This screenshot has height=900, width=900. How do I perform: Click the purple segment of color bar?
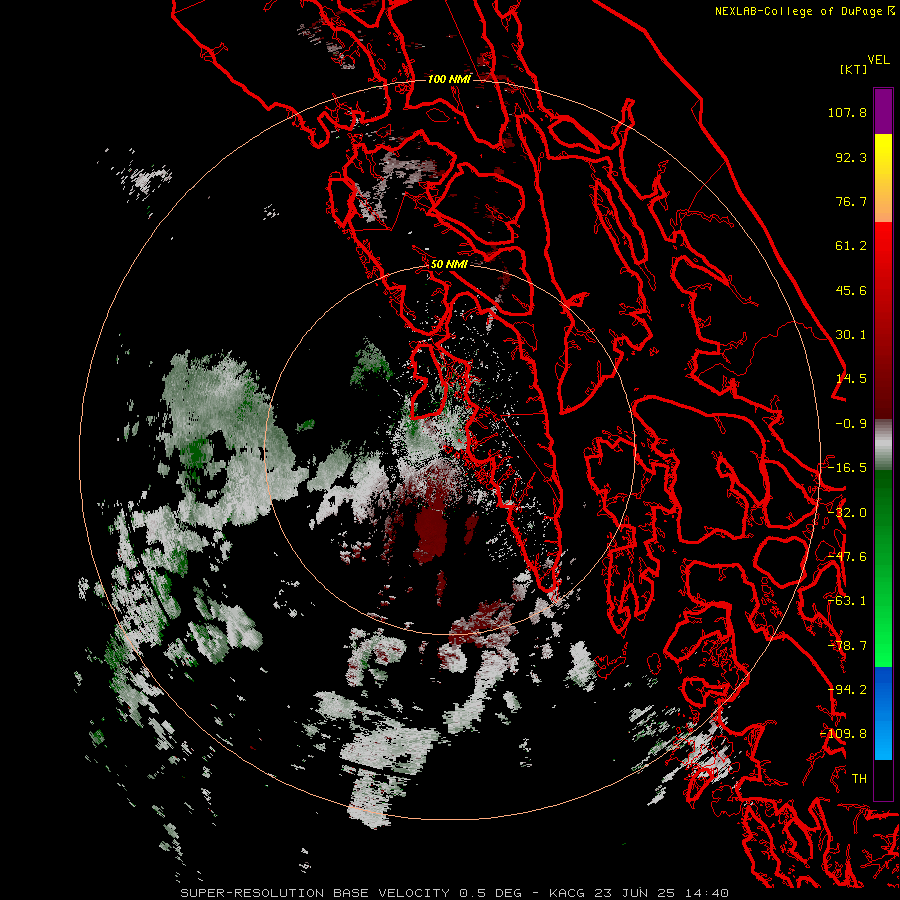(883, 111)
